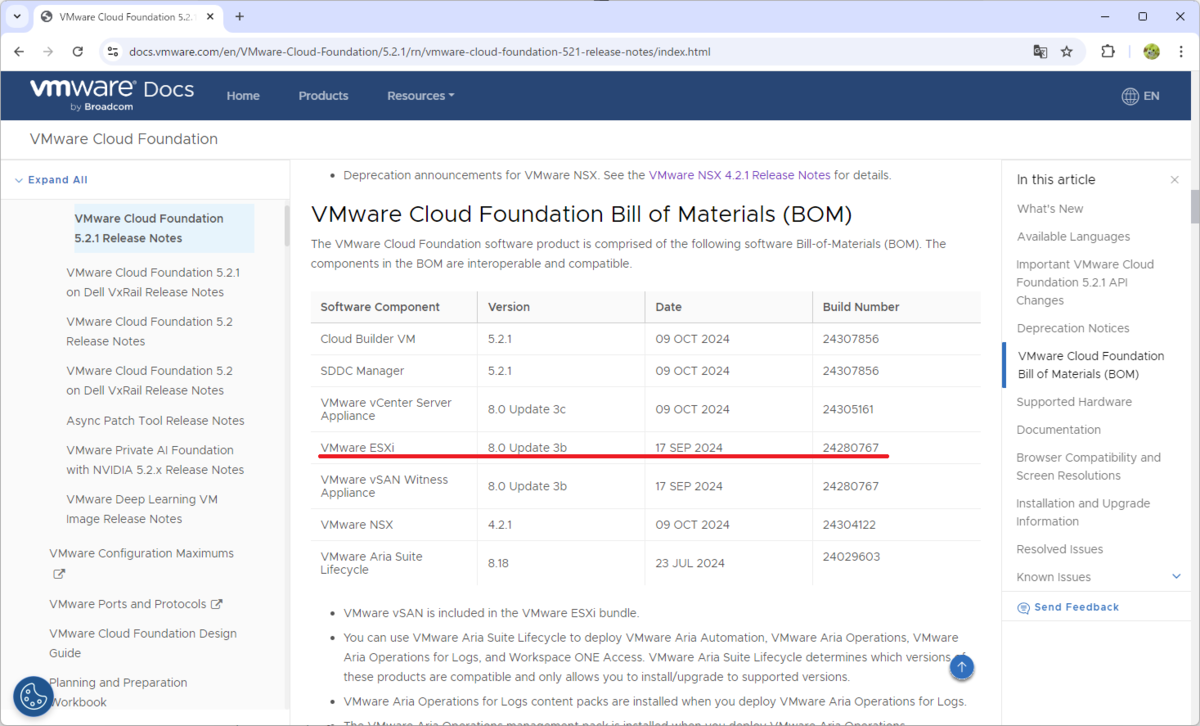Open the tab search dropdown arrow
Viewport: 1200px width, 726px height.
17,17
